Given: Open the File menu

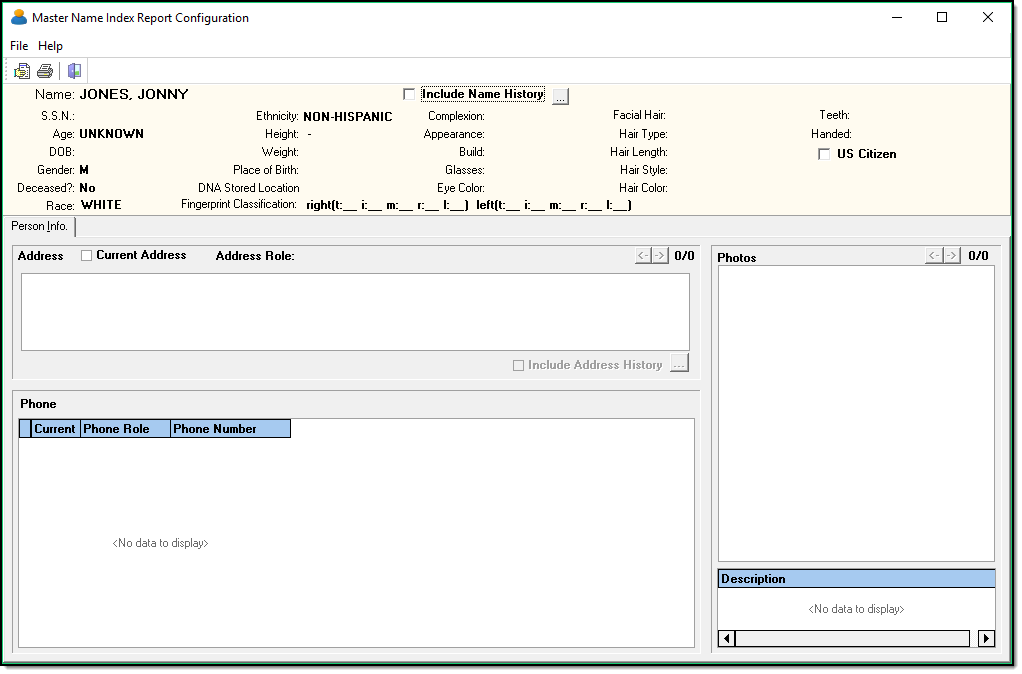Looking at the screenshot, I should coord(19,46).
